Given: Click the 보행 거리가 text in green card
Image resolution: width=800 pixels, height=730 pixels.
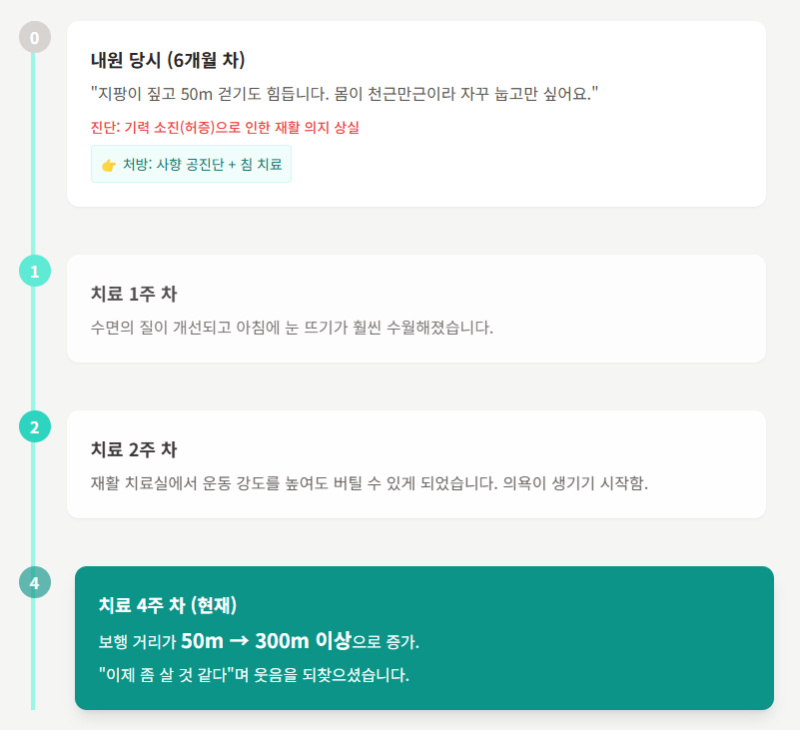Looking at the screenshot, I should point(137,642).
